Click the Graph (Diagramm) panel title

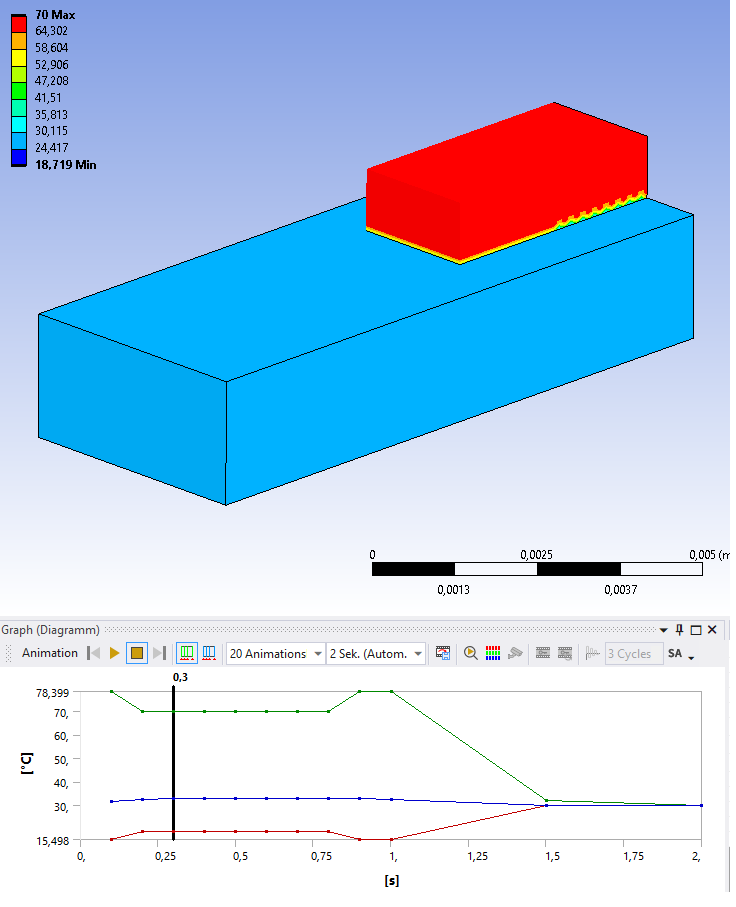tap(50, 630)
